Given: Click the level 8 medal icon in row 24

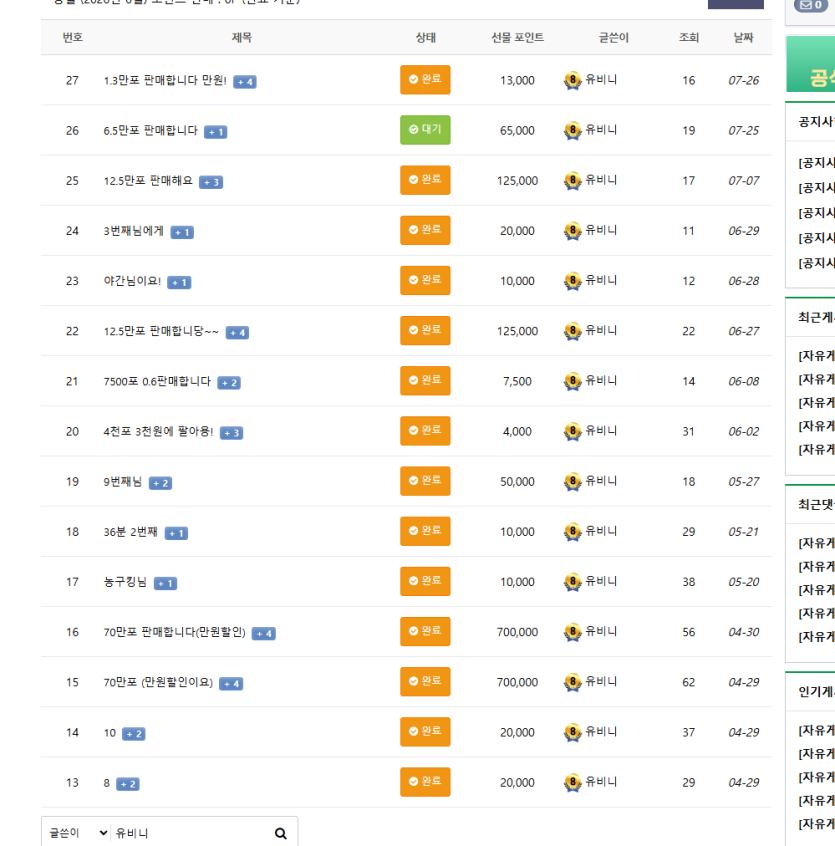Looking at the screenshot, I should pos(573,231).
